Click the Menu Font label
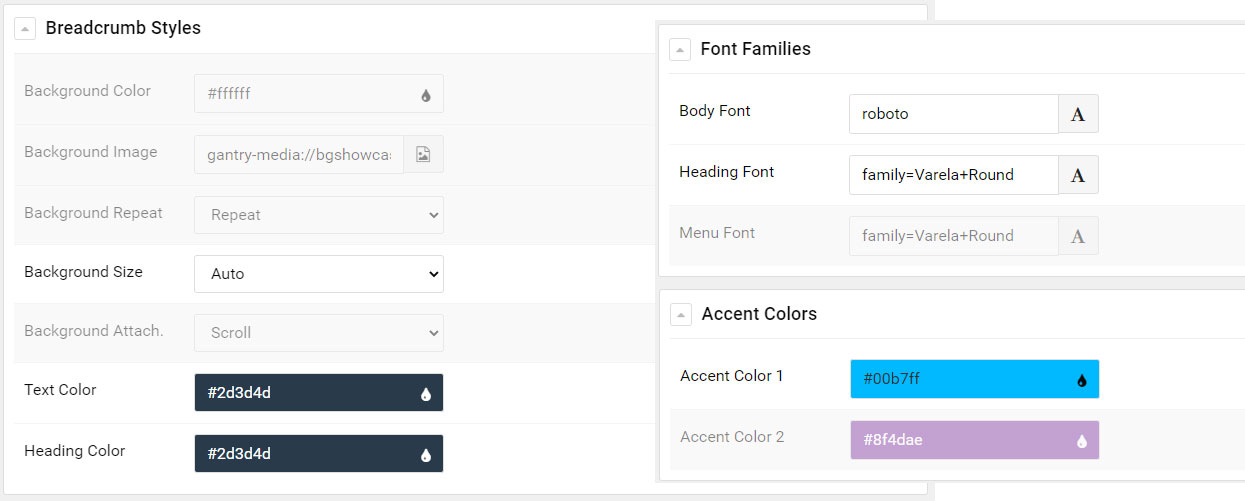 tap(717, 233)
